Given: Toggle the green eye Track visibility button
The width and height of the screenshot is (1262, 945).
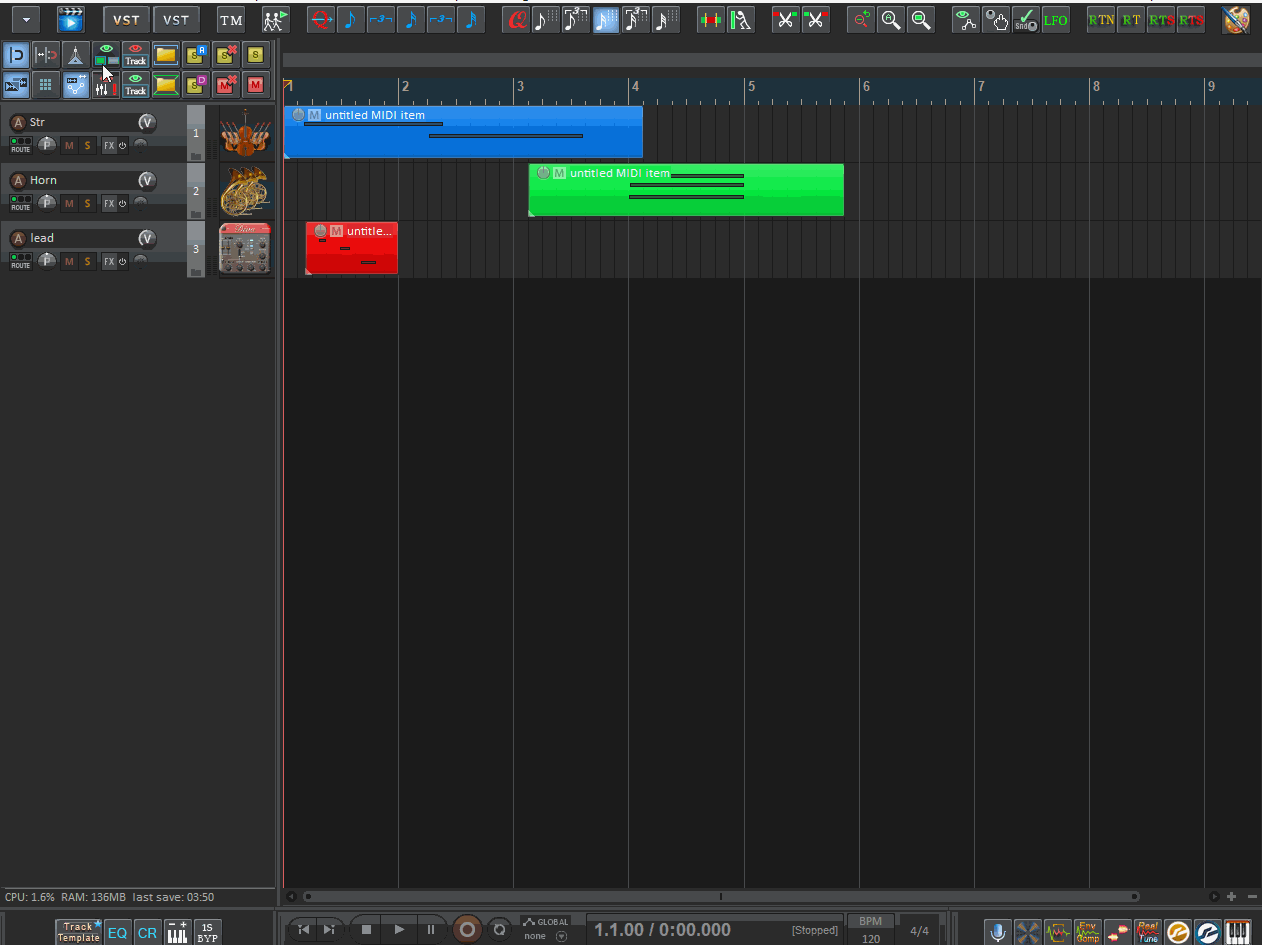Looking at the screenshot, I should pos(136,85).
